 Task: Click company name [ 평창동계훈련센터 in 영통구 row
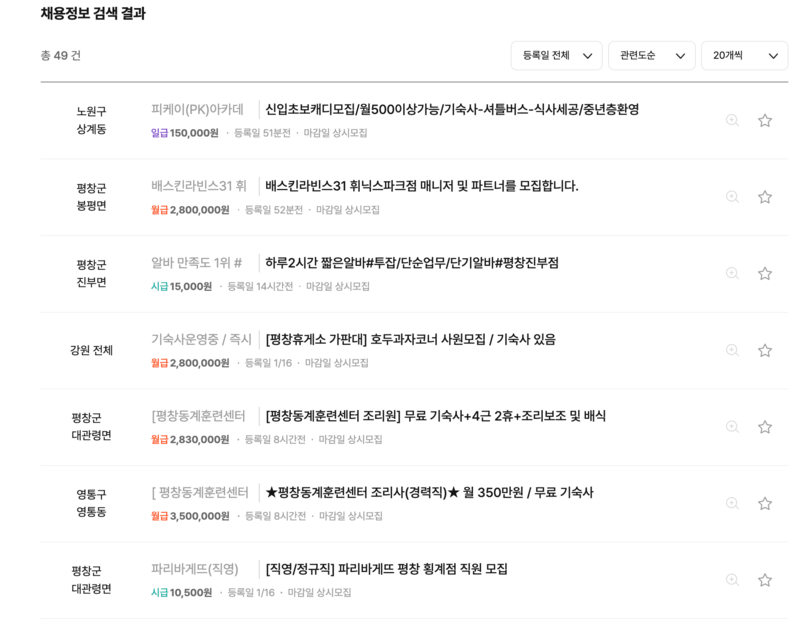click(x=200, y=492)
